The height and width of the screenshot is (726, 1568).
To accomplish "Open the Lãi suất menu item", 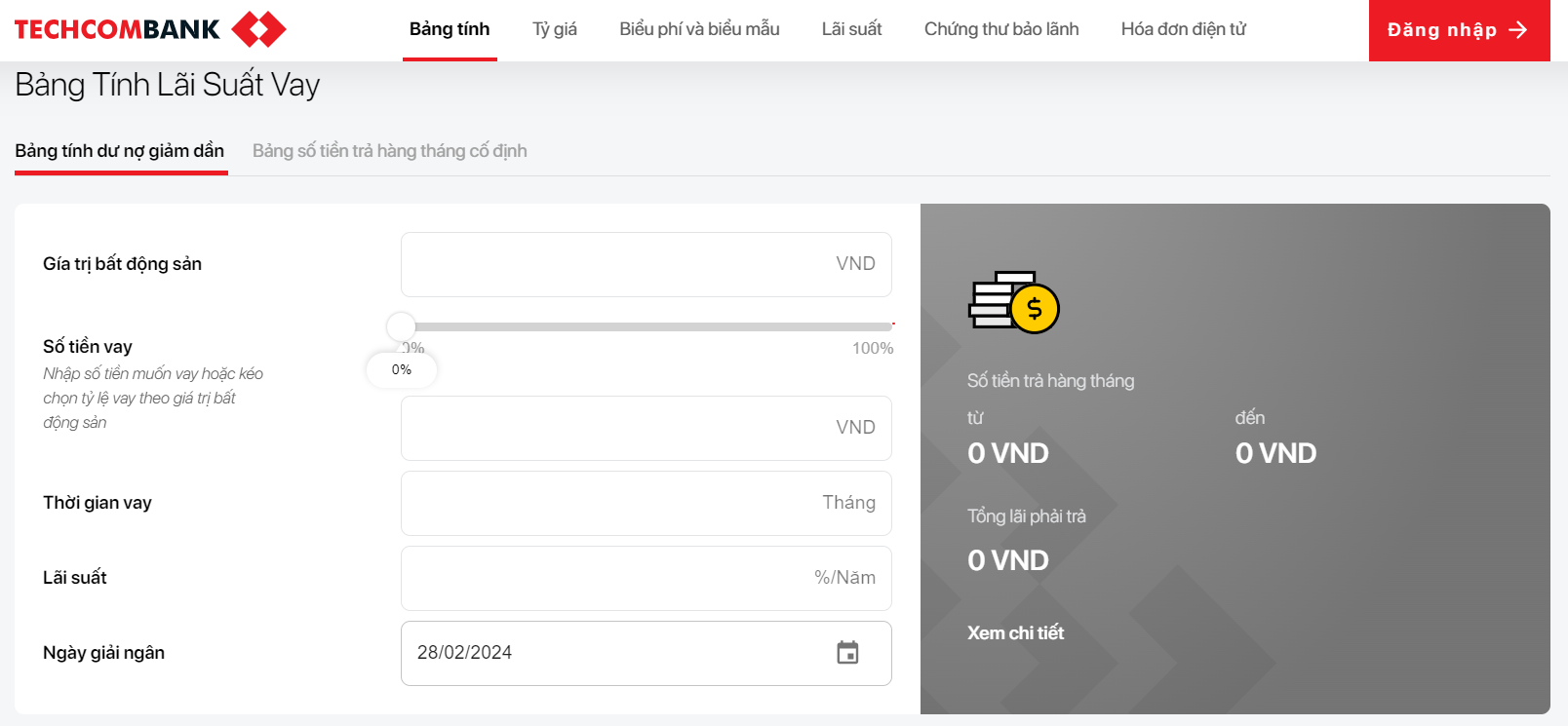I will [x=851, y=29].
